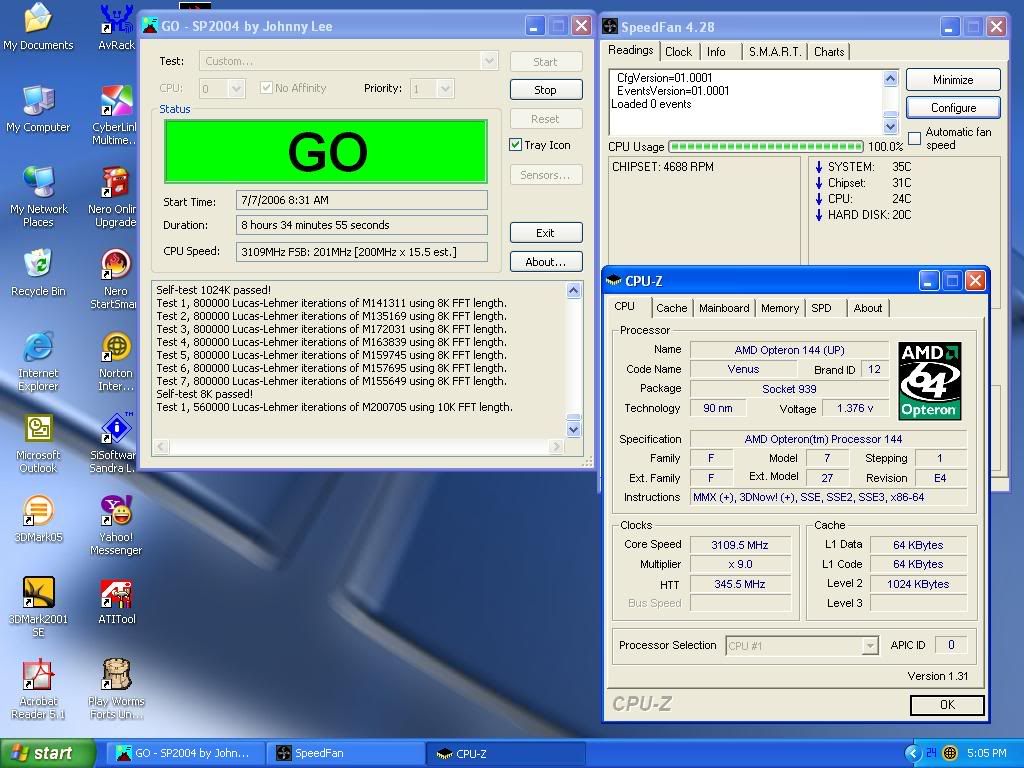The width and height of the screenshot is (1024, 768).
Task: Click the green GO status indicator
Action: point(326,152)
